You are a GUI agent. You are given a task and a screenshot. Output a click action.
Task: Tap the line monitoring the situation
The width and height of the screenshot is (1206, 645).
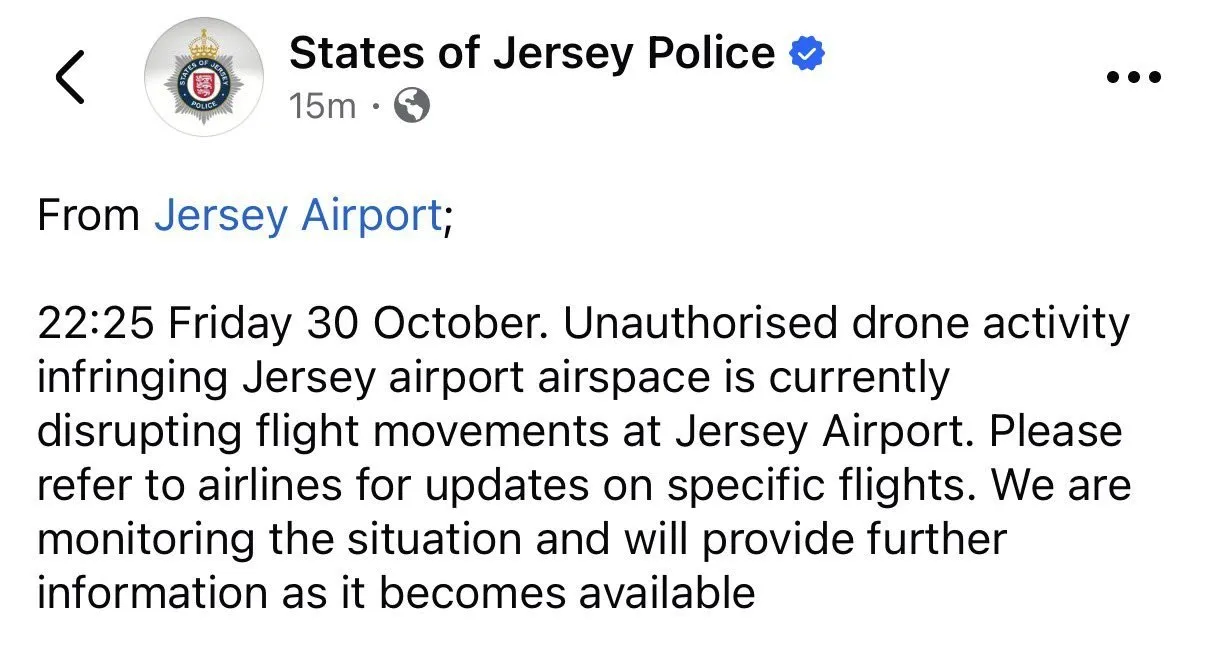(521, 540)
